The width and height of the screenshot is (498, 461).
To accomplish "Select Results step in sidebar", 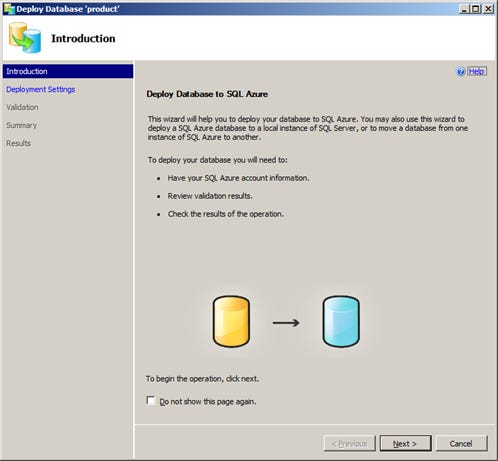I will 19,143.
